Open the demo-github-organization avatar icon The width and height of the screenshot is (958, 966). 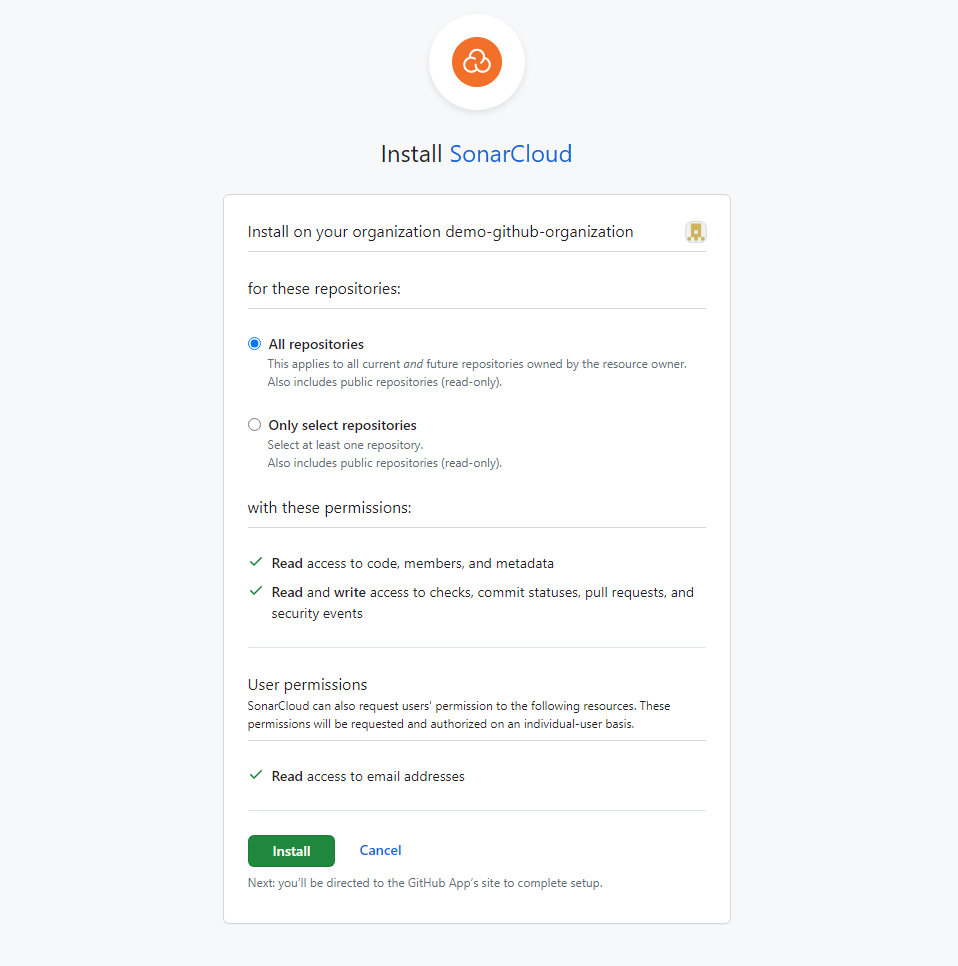(x=695, y=231)
